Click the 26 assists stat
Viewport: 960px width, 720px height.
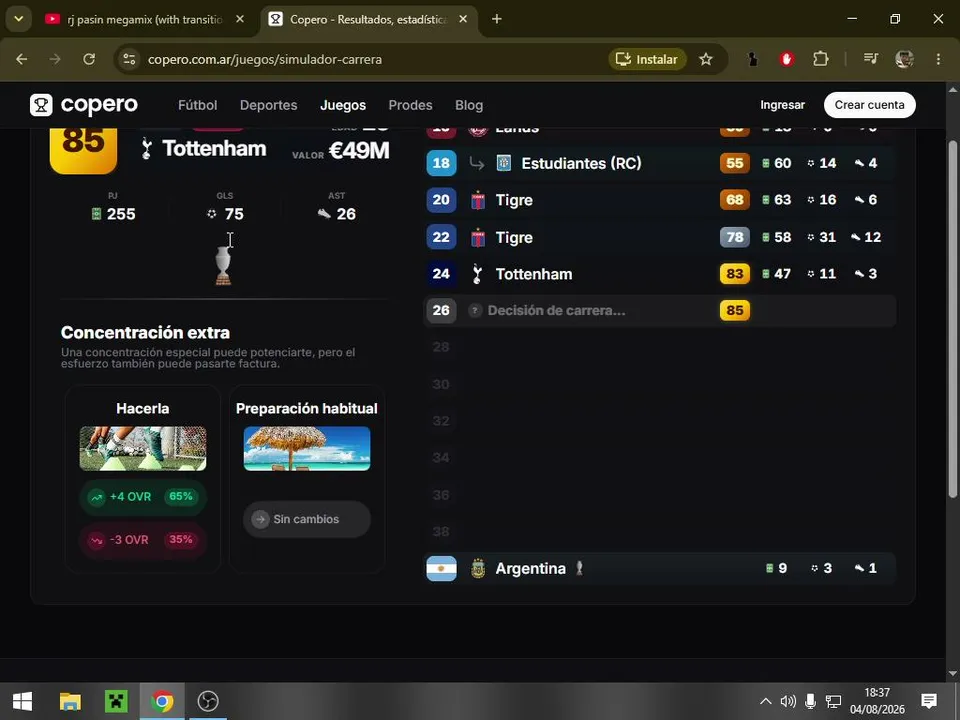click(x=337, y=214)
